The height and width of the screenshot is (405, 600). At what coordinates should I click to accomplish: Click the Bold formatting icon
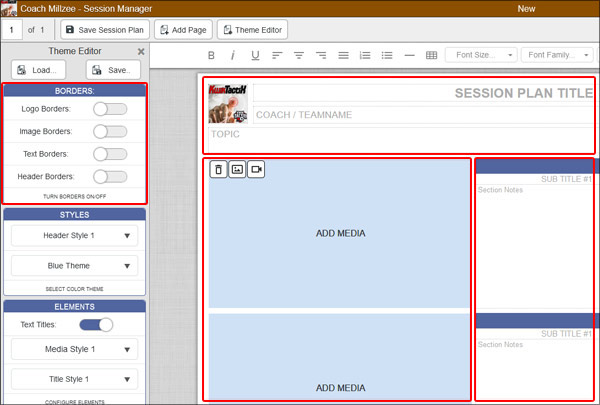point(211,55)
